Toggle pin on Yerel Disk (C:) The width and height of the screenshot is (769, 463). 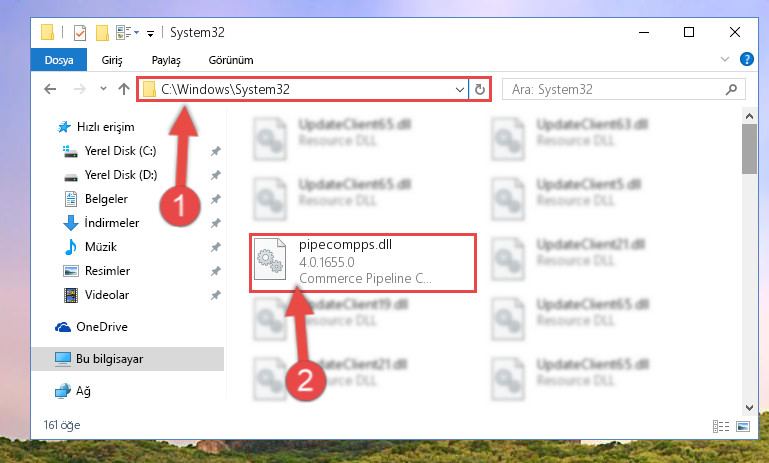pos(215,151)
